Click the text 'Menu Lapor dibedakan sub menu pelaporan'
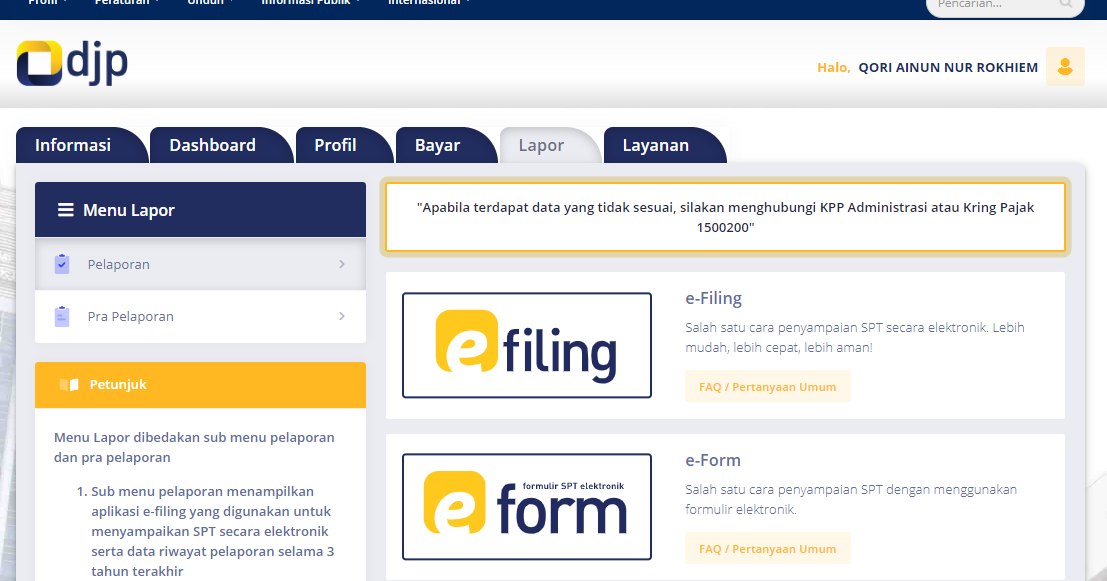Screen dimensions: 1107x581 point(194,438)
